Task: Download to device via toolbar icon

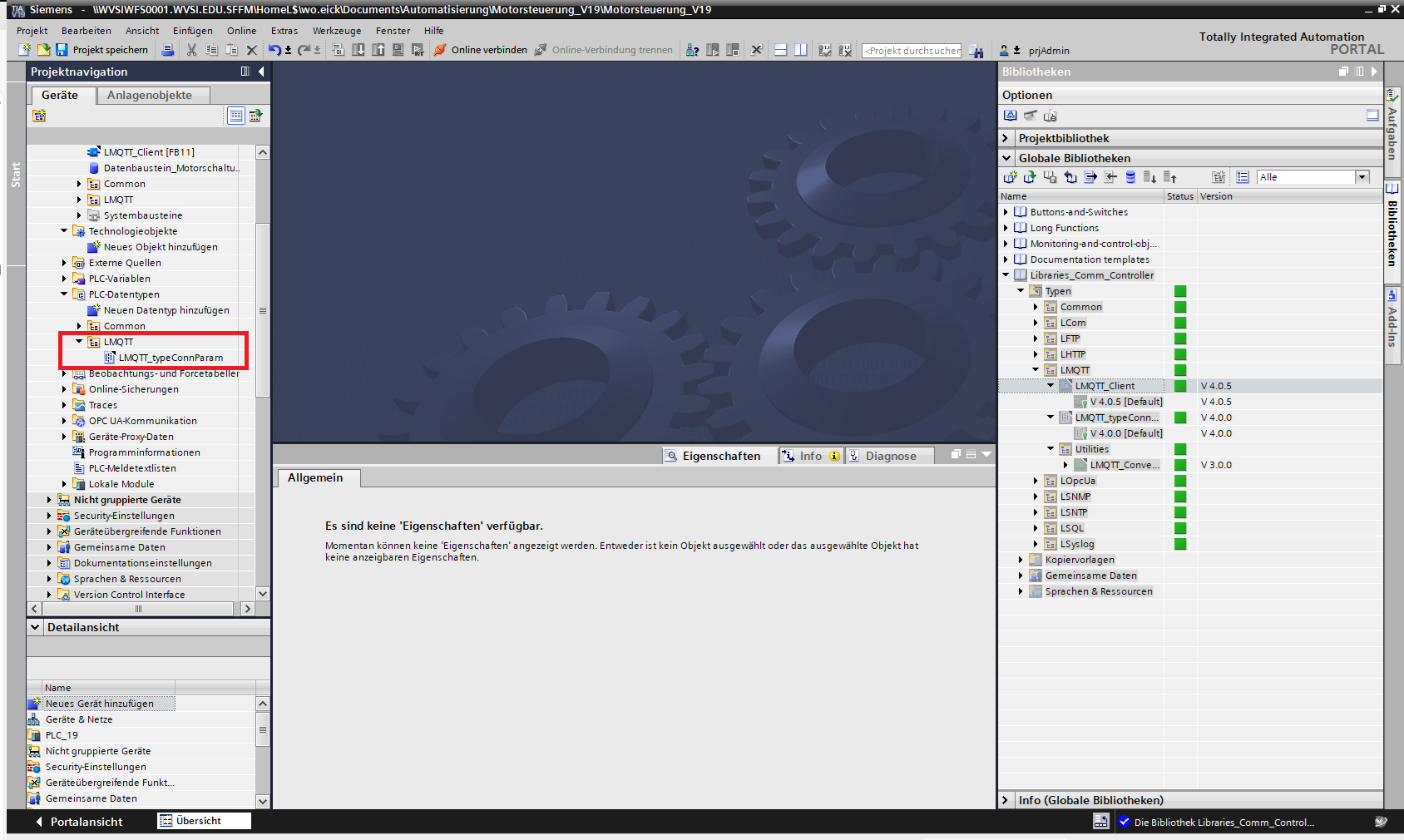Action: pos(358,50)
